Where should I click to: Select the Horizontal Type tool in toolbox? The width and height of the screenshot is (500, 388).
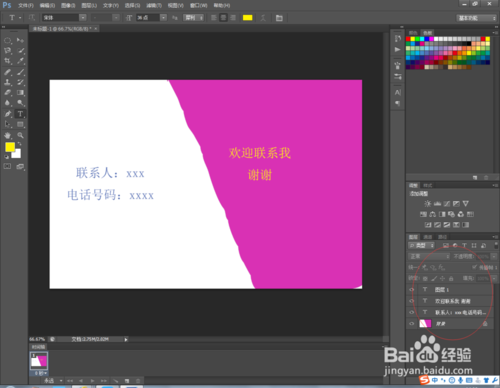[20, 114]
